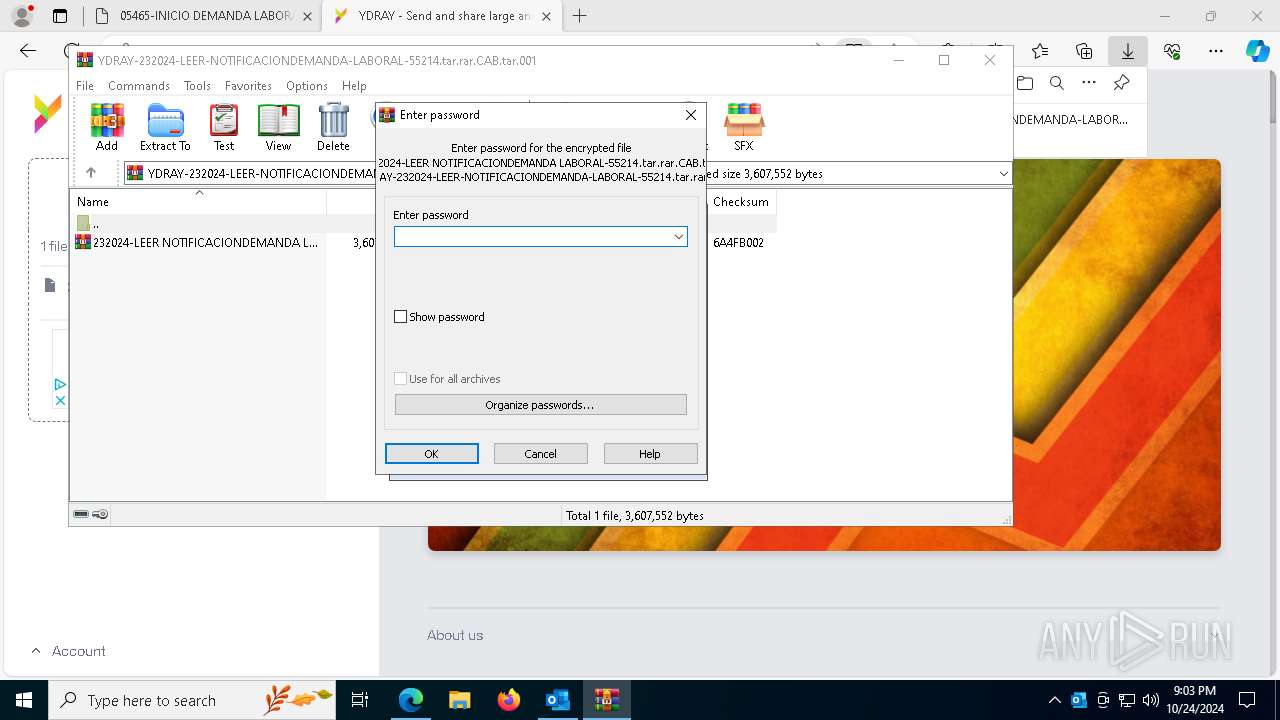Open the Help menu in WinRAR
Image resolution: width=1280 pixels, height=720 pixels.
tap(354, 86)
